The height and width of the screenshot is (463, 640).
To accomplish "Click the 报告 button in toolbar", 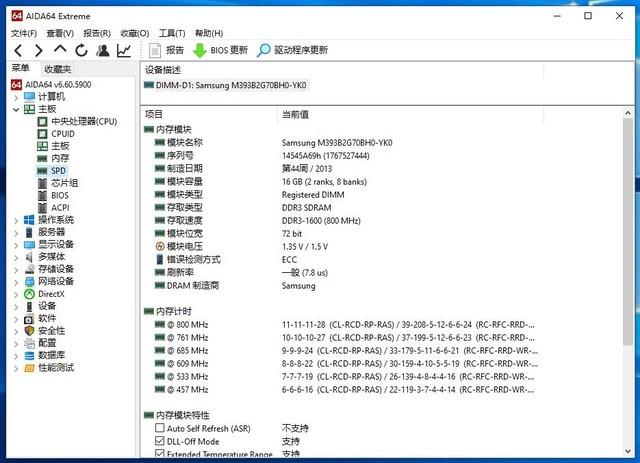I will tap(166, 50).
